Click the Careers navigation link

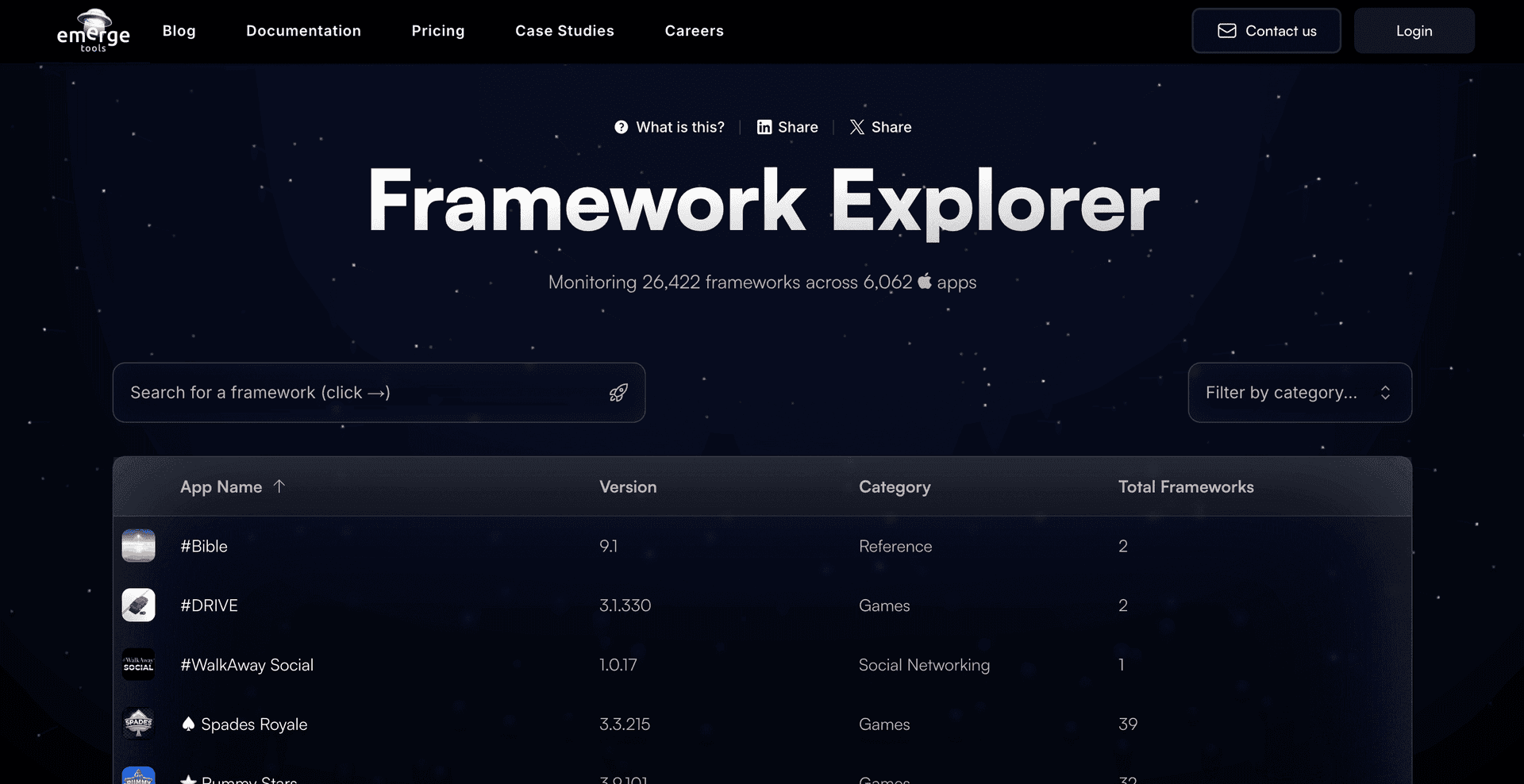[694, 31]
